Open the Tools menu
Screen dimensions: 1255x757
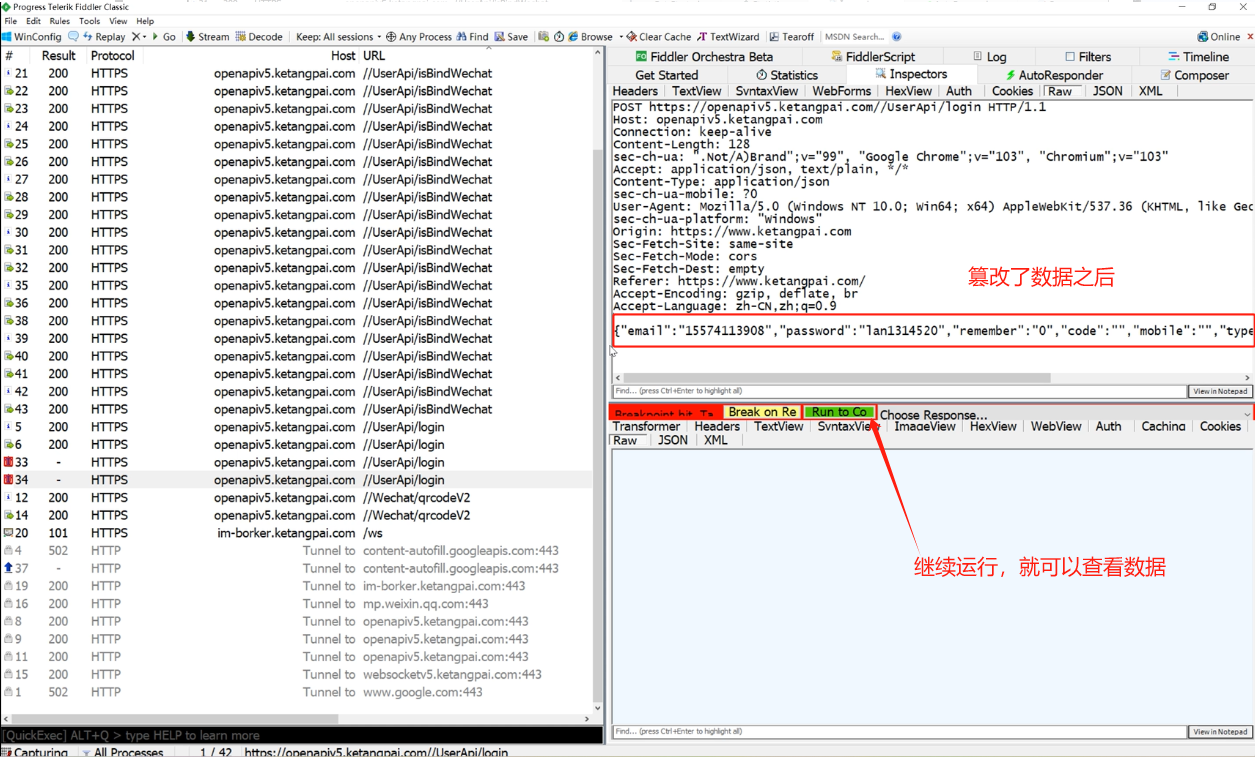(90, 21)
